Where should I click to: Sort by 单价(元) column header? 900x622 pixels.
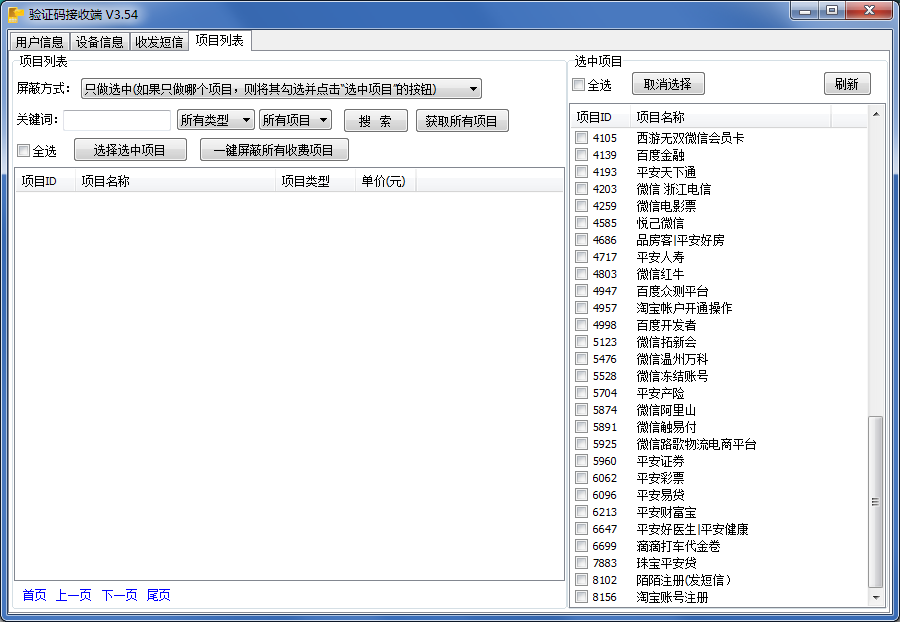[385, 181]
